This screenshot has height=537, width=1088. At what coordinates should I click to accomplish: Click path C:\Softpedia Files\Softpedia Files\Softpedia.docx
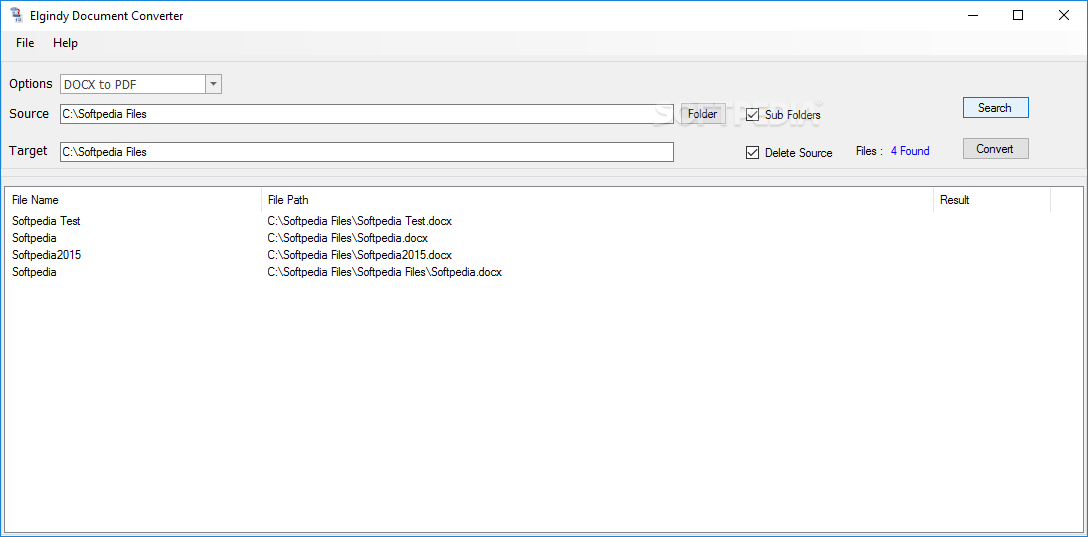coord(384,272)
